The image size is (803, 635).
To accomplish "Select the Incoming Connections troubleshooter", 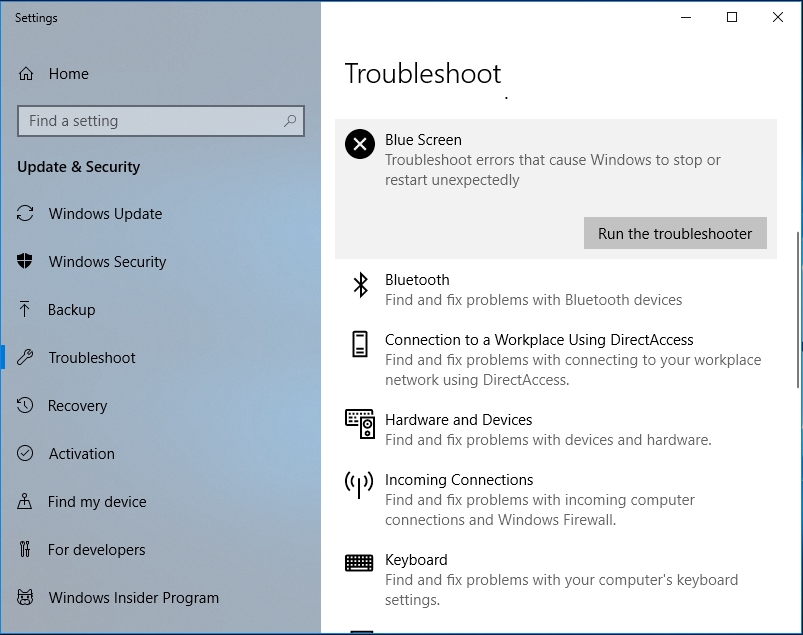I will pos(556,499).
